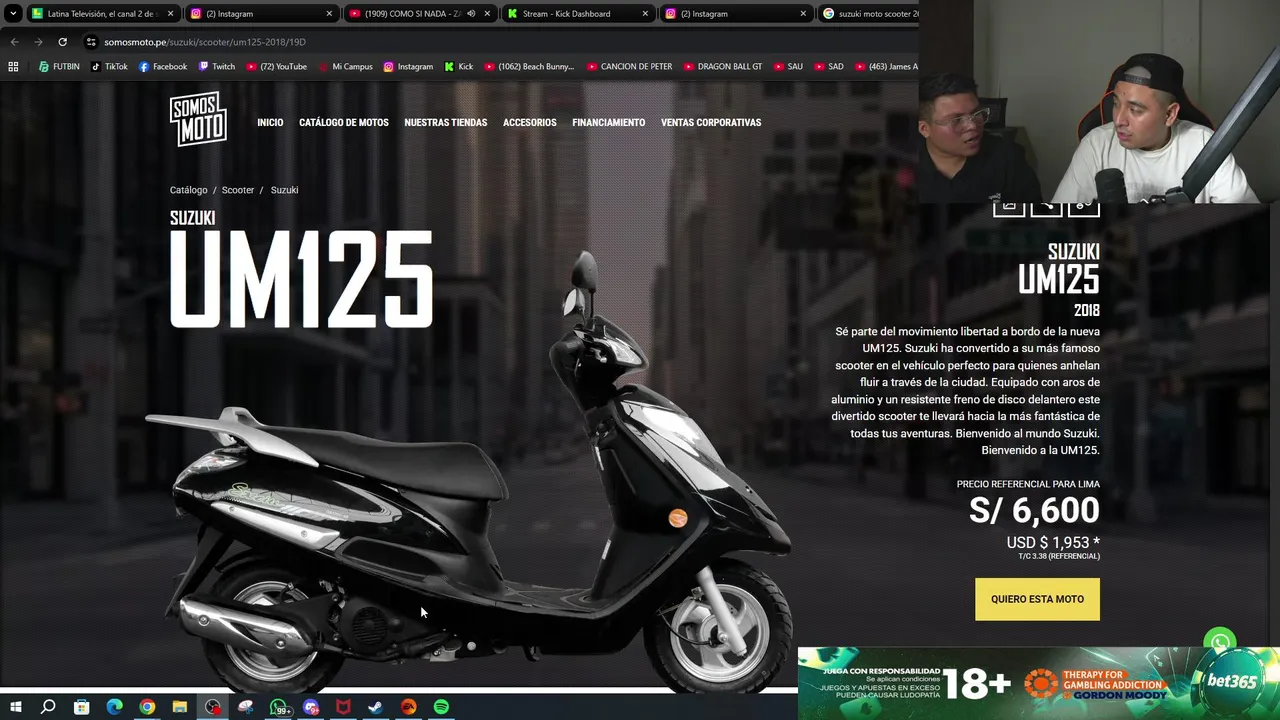Open NUESTRAS TIENDAS menu item
1280x720 pixels.
(x=446, y=123)
